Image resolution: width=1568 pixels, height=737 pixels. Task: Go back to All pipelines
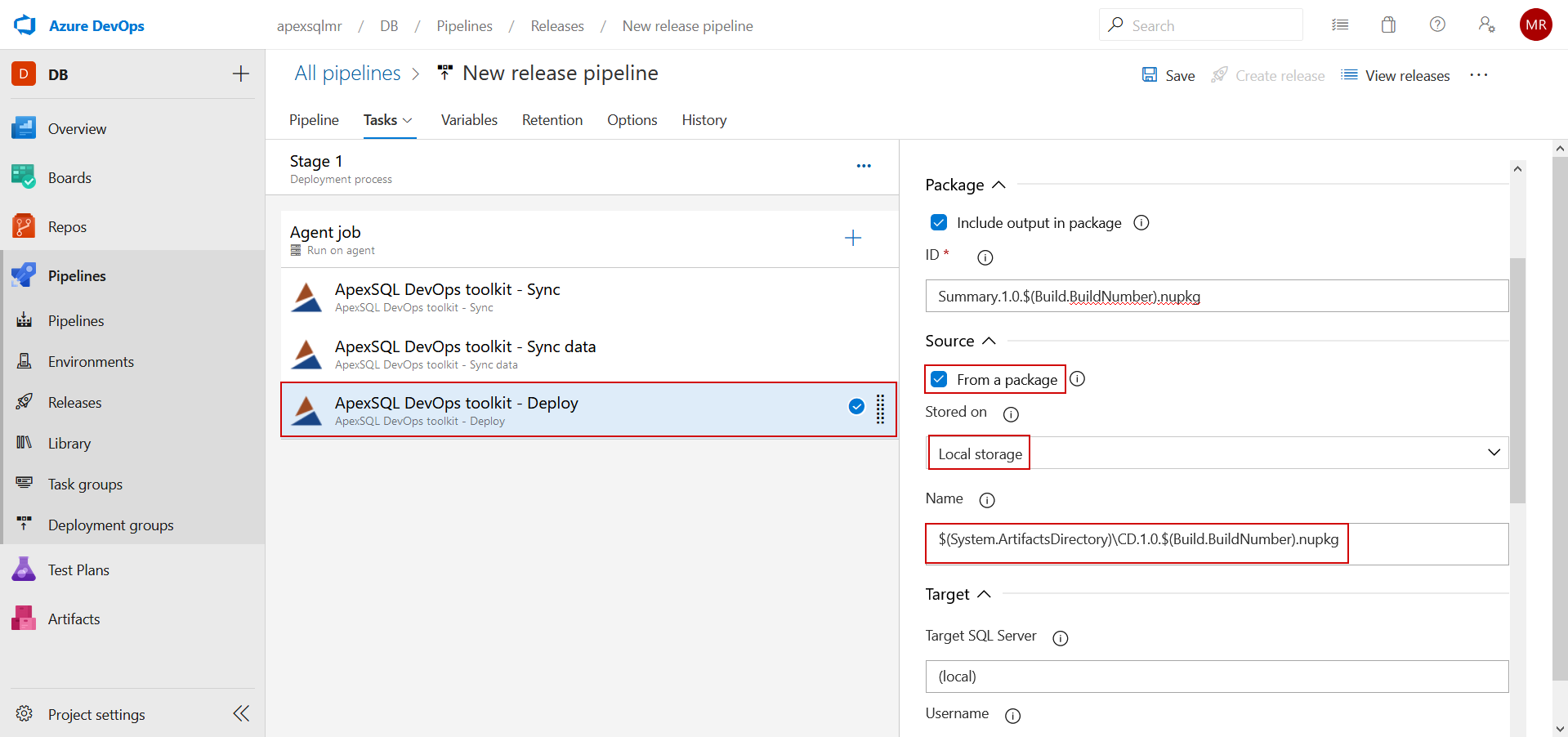pyautogui.click(x=347, y=74)
